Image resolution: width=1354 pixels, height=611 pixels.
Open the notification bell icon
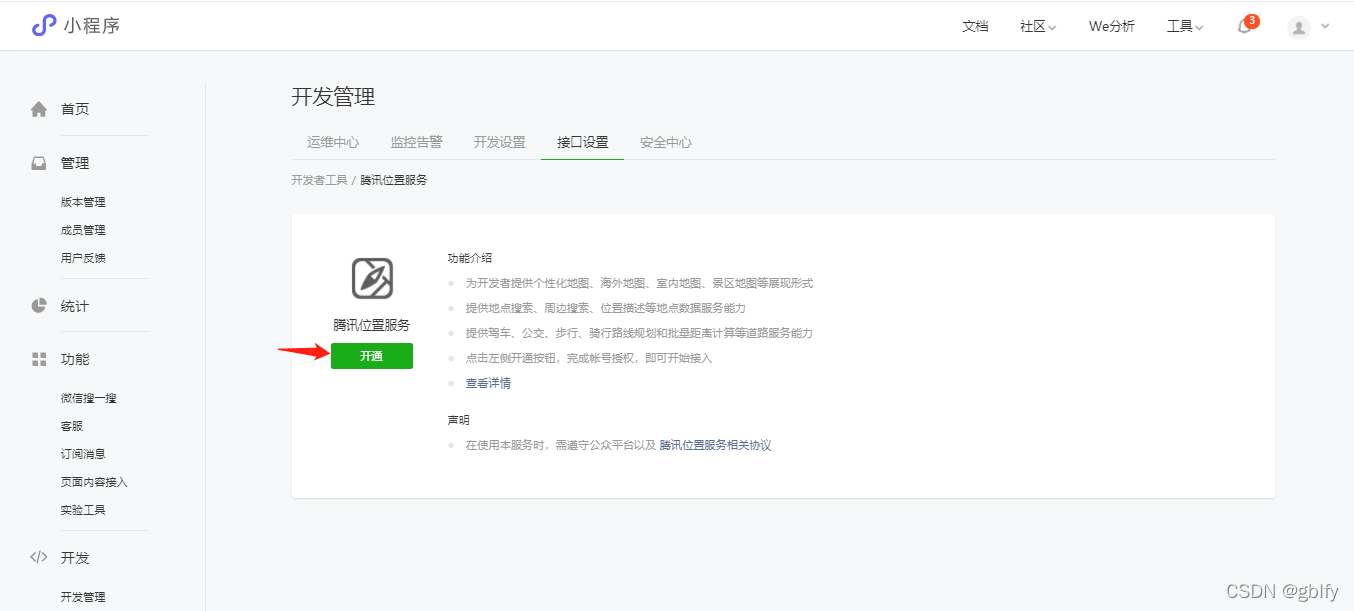coord(1245,26)
